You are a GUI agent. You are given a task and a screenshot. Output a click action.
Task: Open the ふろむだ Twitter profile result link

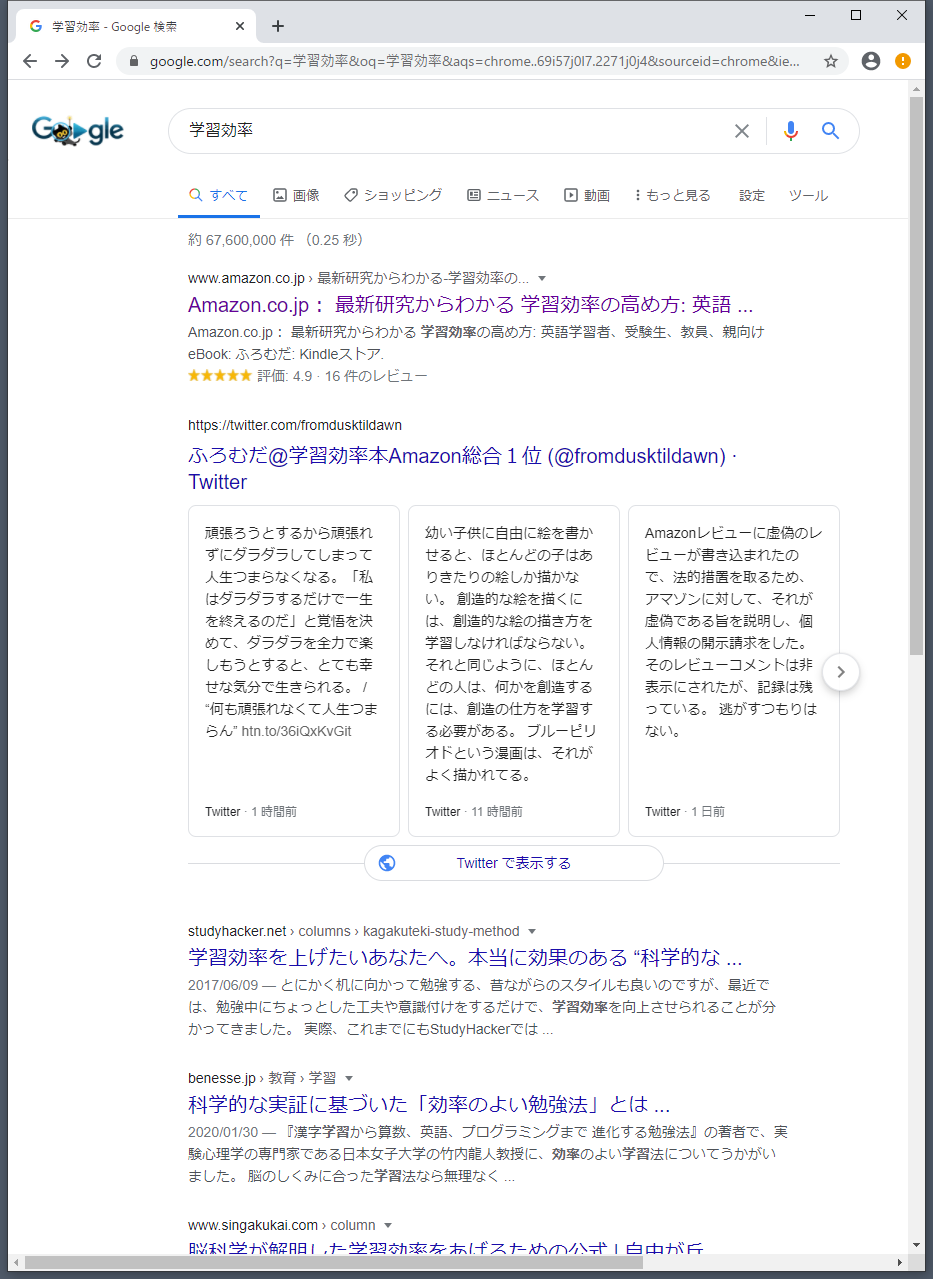pos(462,469)
